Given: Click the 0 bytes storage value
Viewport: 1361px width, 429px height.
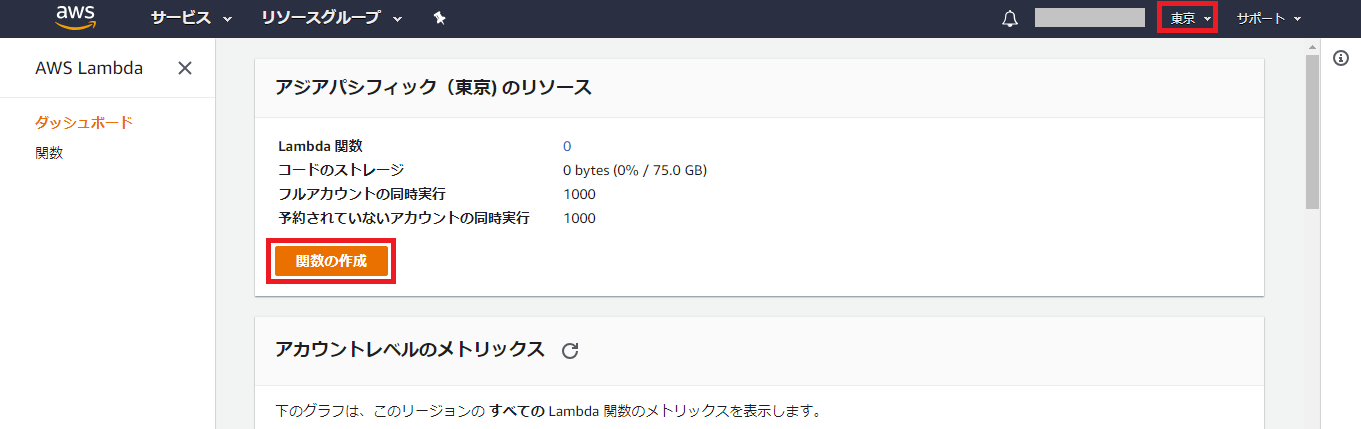Looking at the screenshot, I should (x=635, y=170).
